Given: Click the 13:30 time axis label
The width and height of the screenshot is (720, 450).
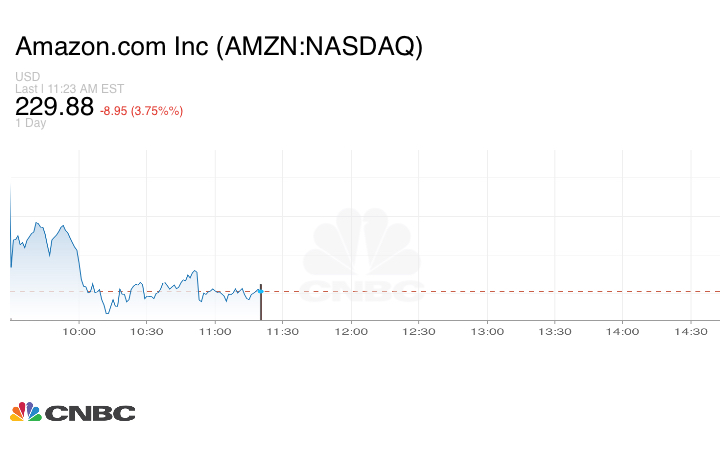Looking at the screenshot, I should click(x=555, y=332).
